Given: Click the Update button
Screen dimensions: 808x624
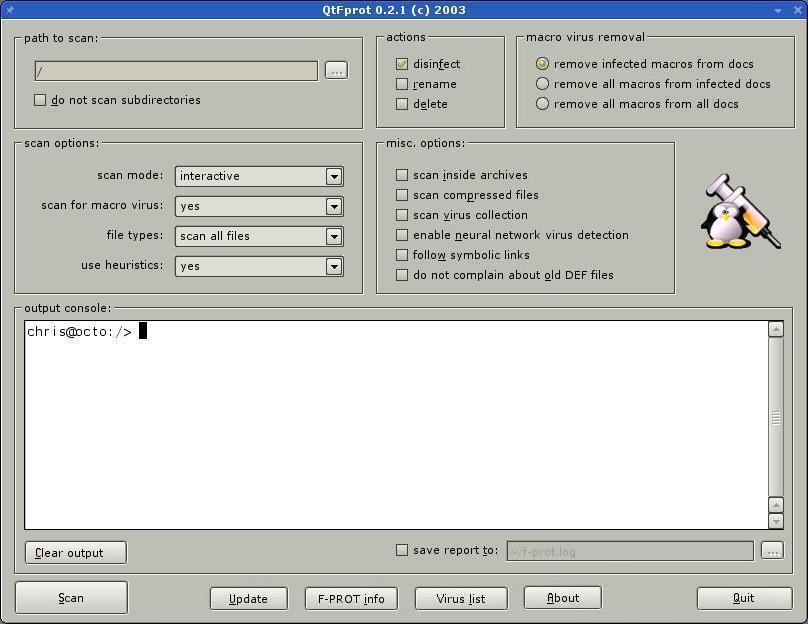Looking at the screenshot, I should (249, 599).
